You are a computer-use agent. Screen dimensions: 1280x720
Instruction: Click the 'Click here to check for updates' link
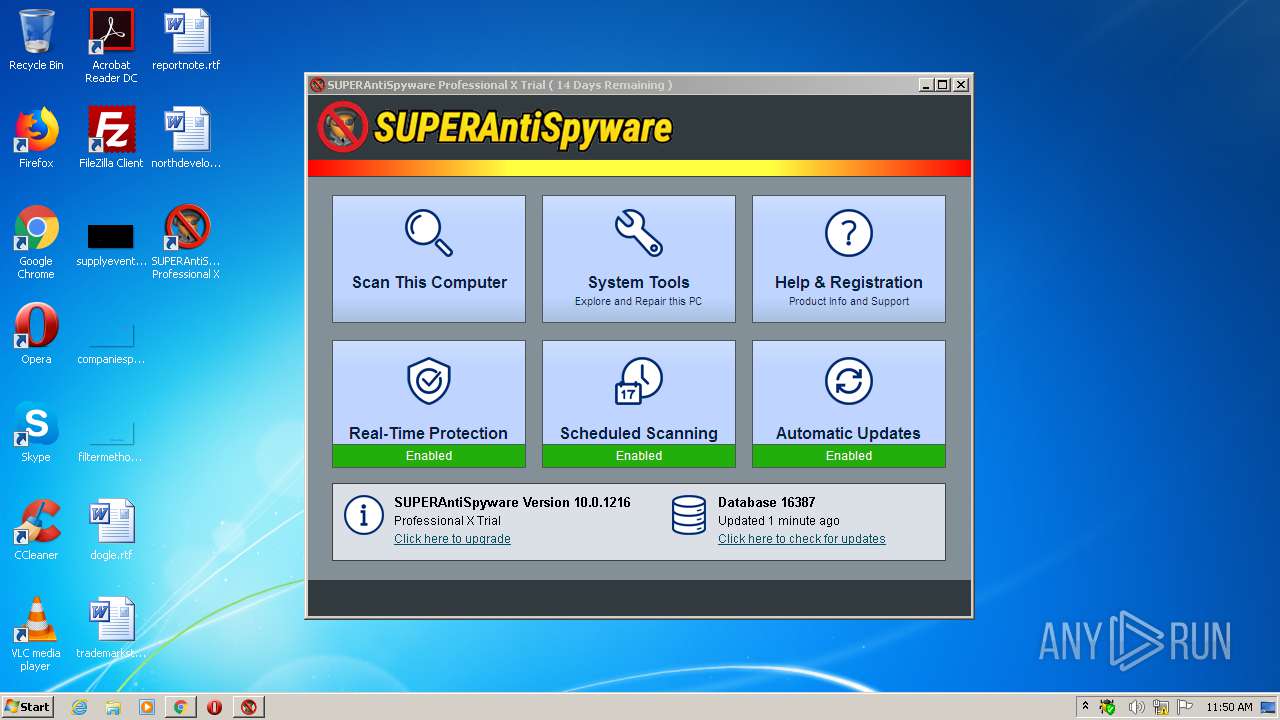(802, 539)
